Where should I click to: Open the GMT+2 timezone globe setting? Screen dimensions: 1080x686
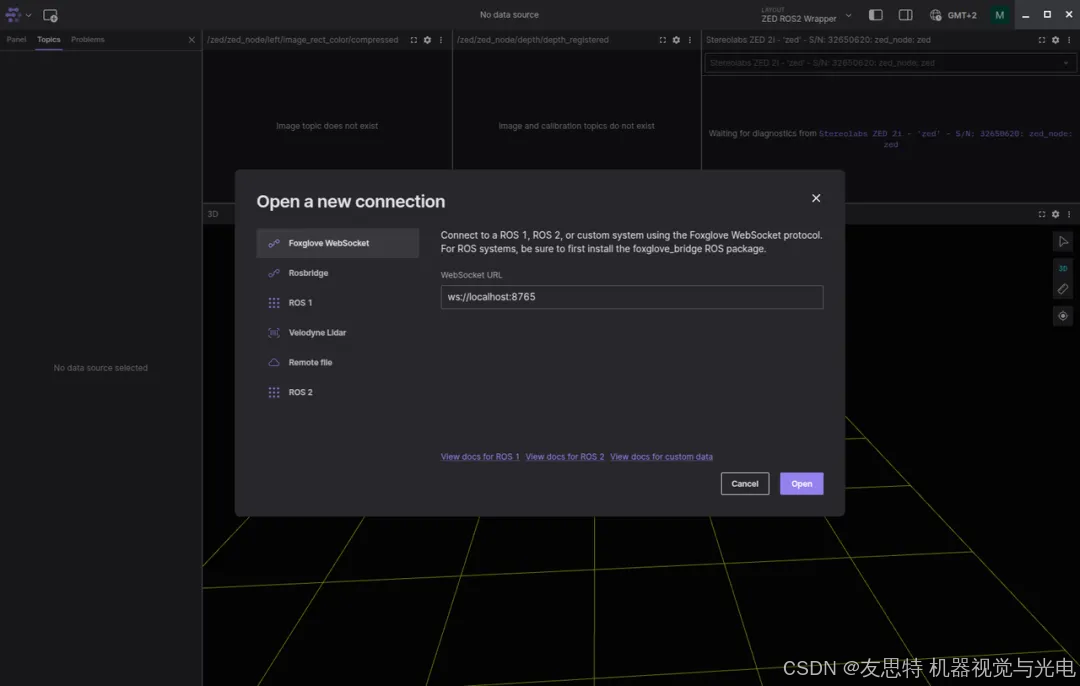pyautogui.click(x=953, y=14)
